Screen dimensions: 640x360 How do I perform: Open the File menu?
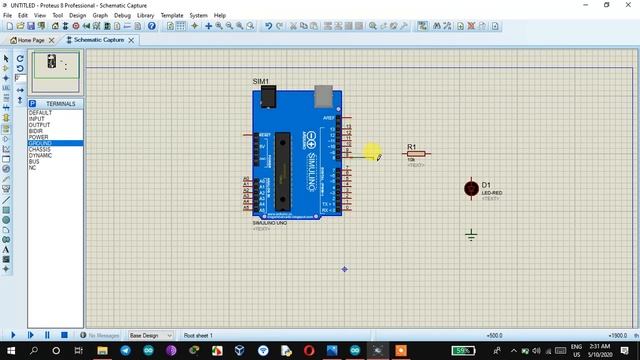click(x=7, y=16)
